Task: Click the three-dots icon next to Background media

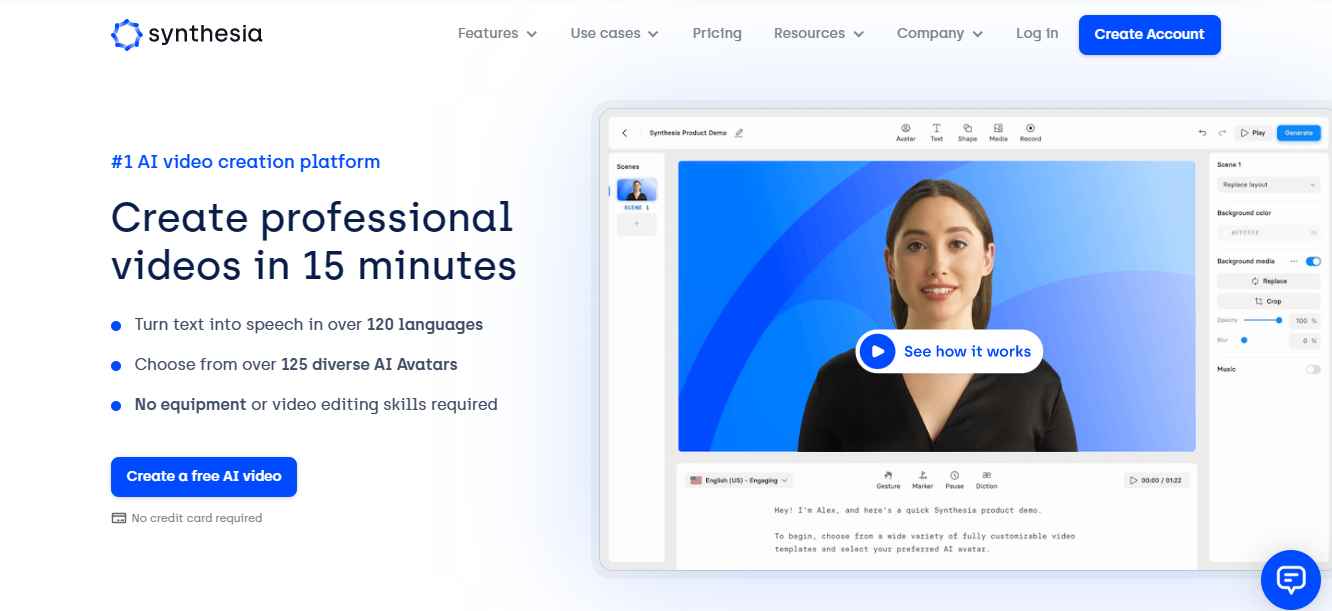Action: tap(1293, 261)
